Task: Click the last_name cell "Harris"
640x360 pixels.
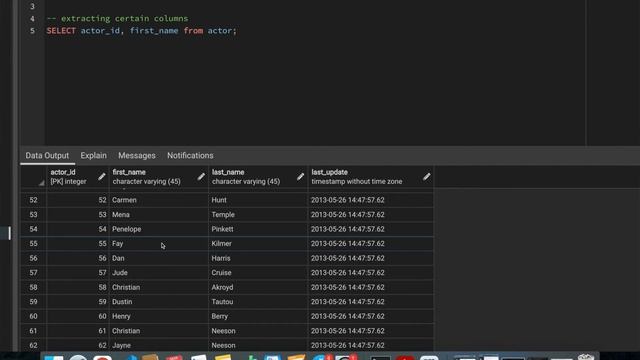Action: (258, 258)
